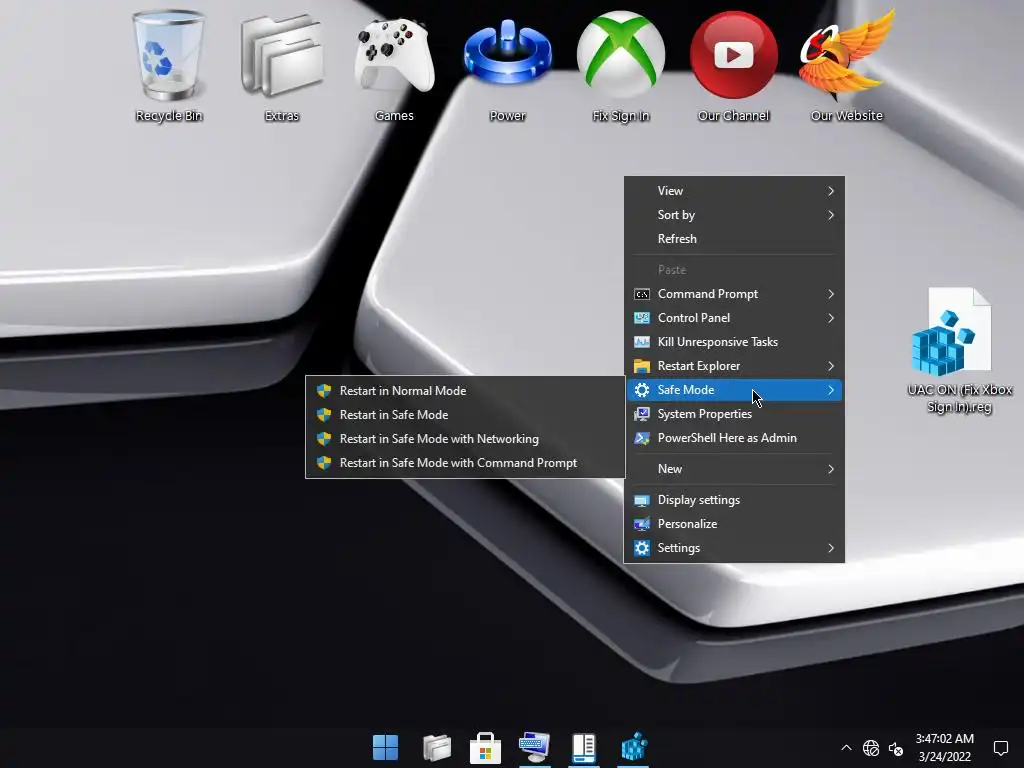Select the New menu entry
Screen dimensions: 1024x768
click(x=734, y=469)
